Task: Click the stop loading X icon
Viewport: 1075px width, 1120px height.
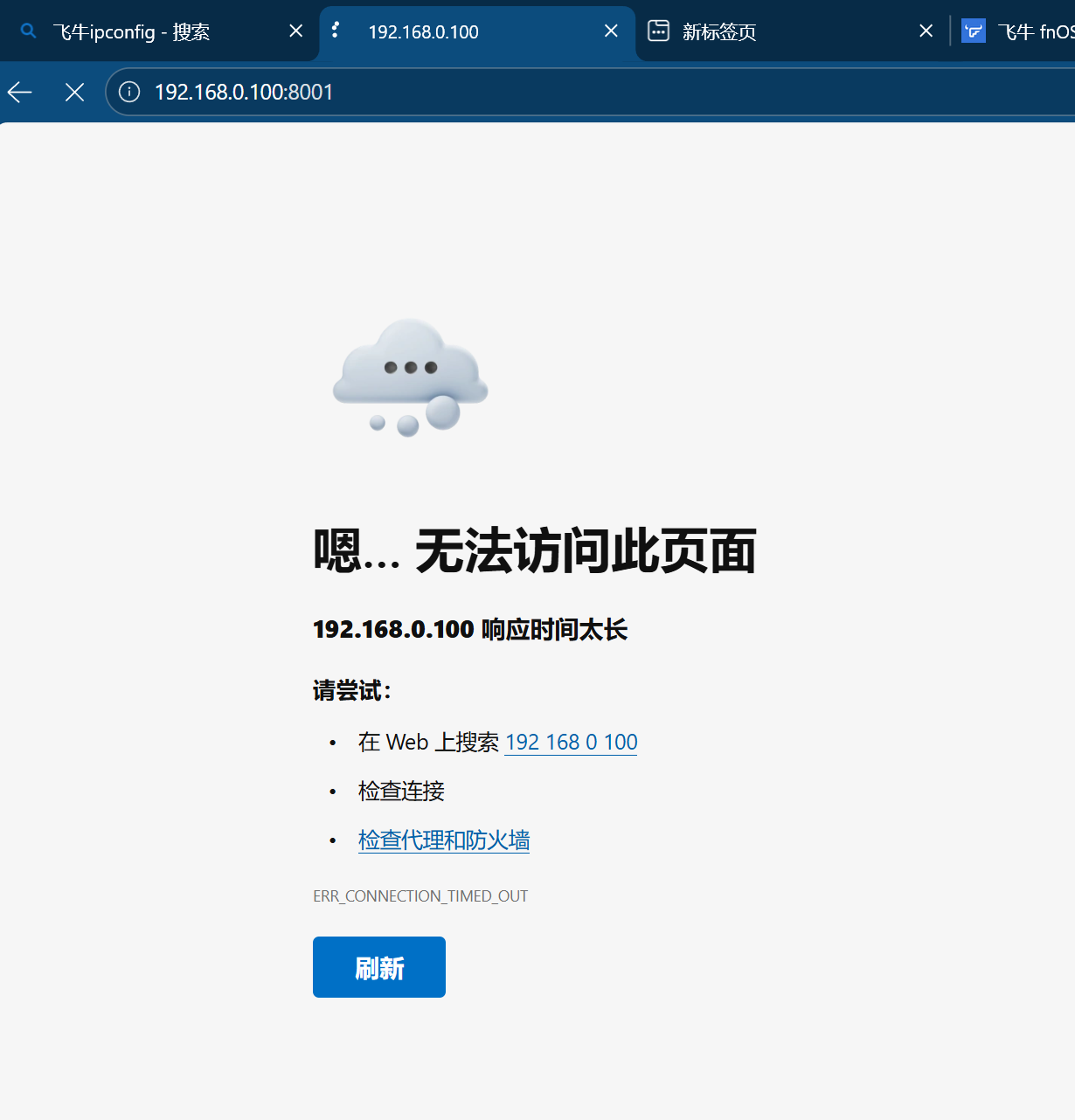Action: 74,92
